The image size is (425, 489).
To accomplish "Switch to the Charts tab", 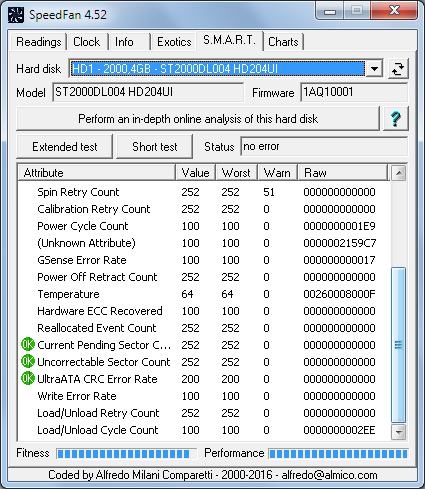I will 283,42.
